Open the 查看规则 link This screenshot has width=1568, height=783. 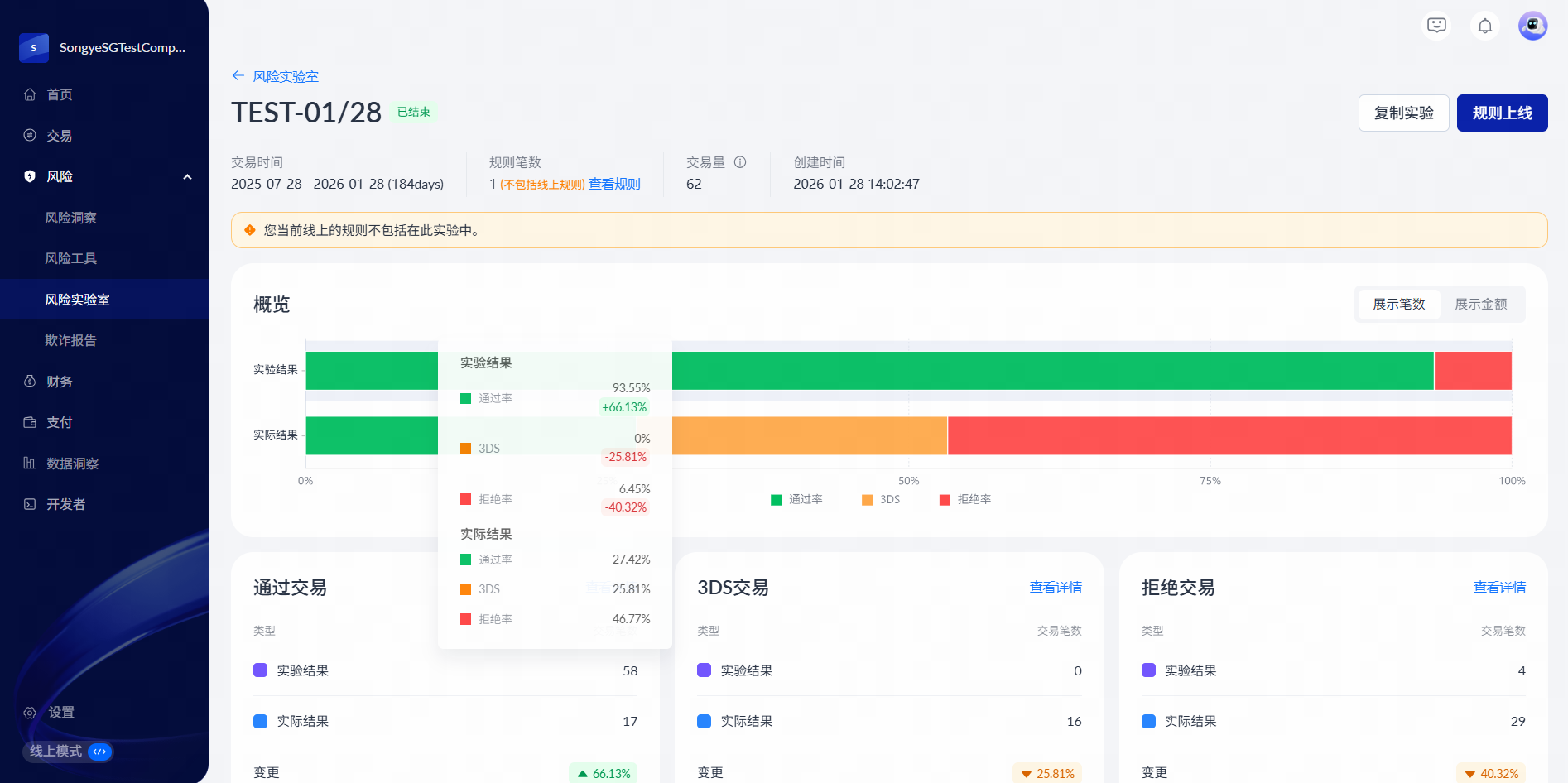coord(614,184)
